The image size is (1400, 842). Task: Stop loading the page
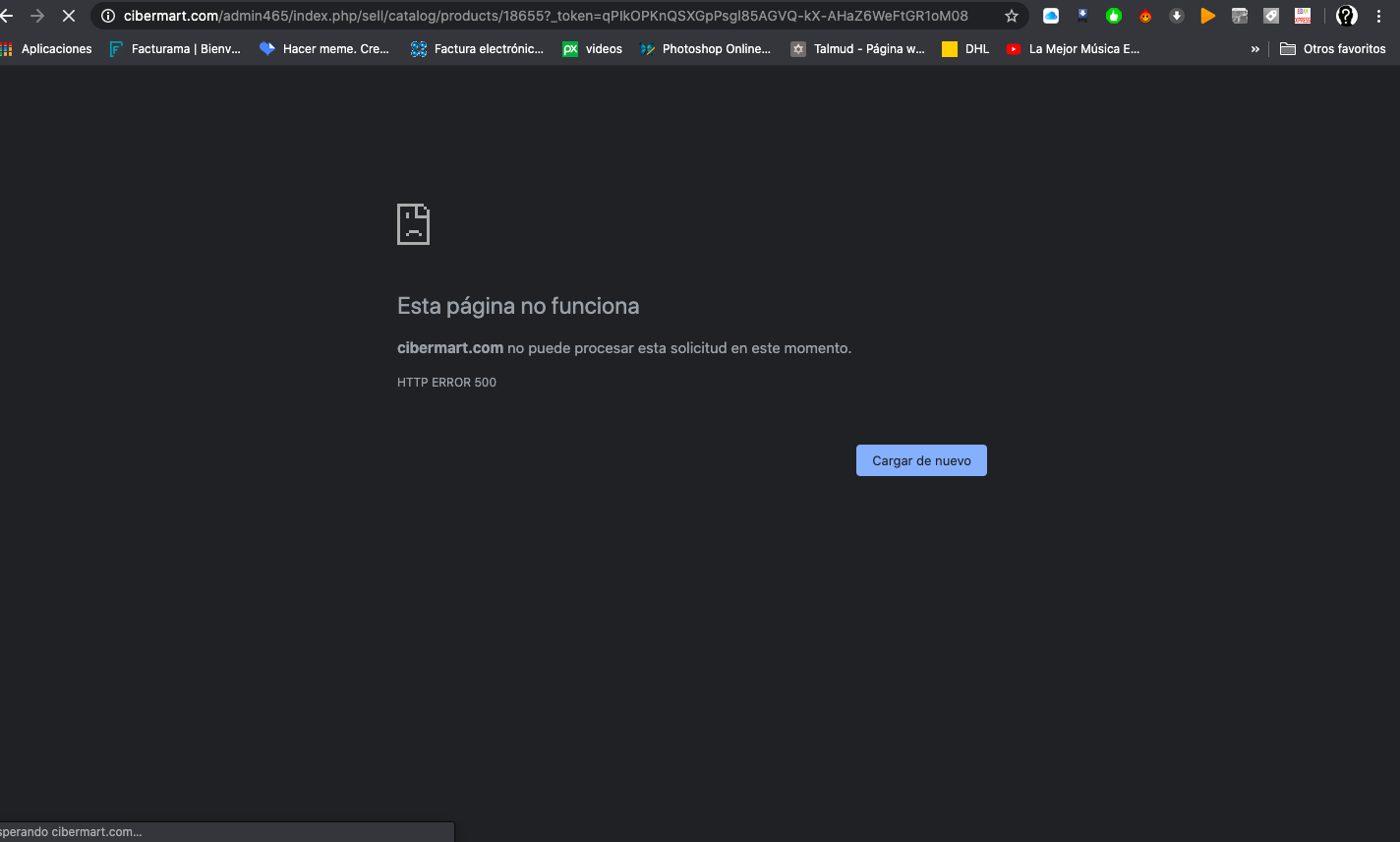point(69,16)
